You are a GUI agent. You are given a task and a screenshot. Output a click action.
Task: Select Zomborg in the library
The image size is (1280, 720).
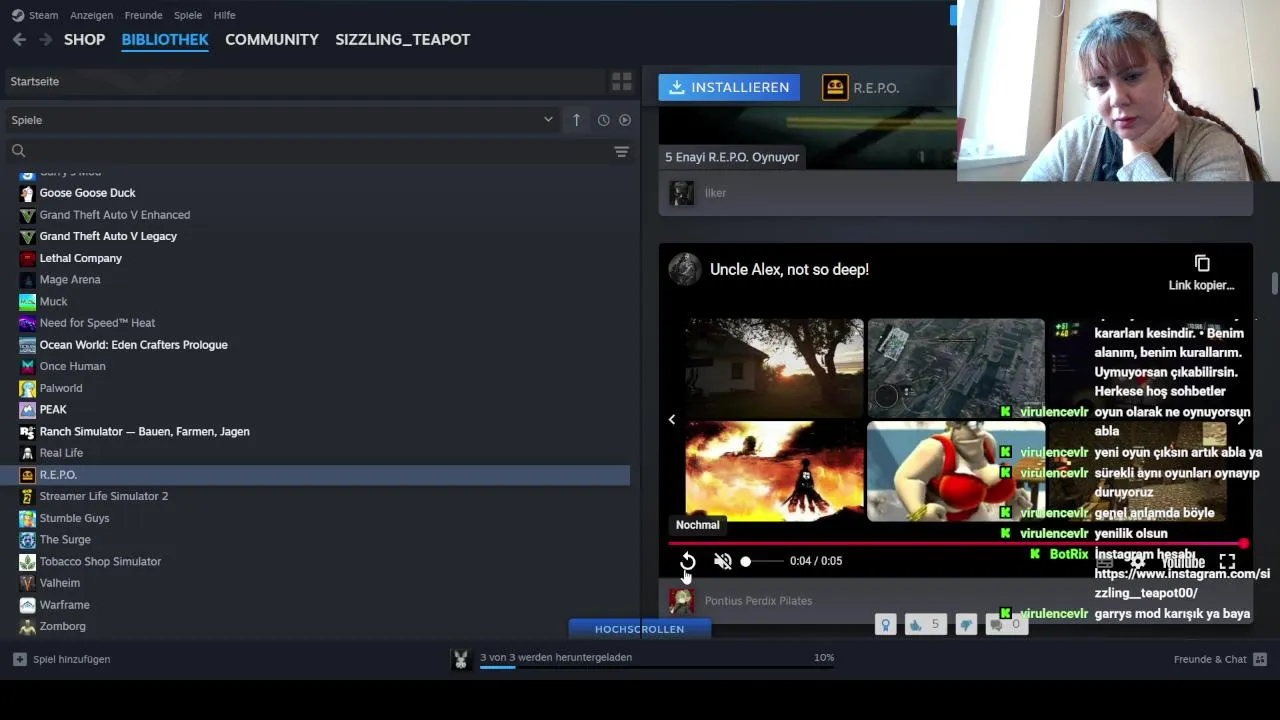(x=62, y=626)
